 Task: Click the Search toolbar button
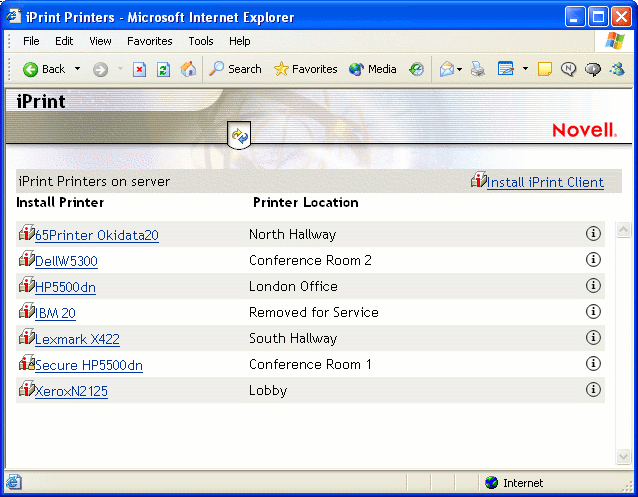click(235, 69)
